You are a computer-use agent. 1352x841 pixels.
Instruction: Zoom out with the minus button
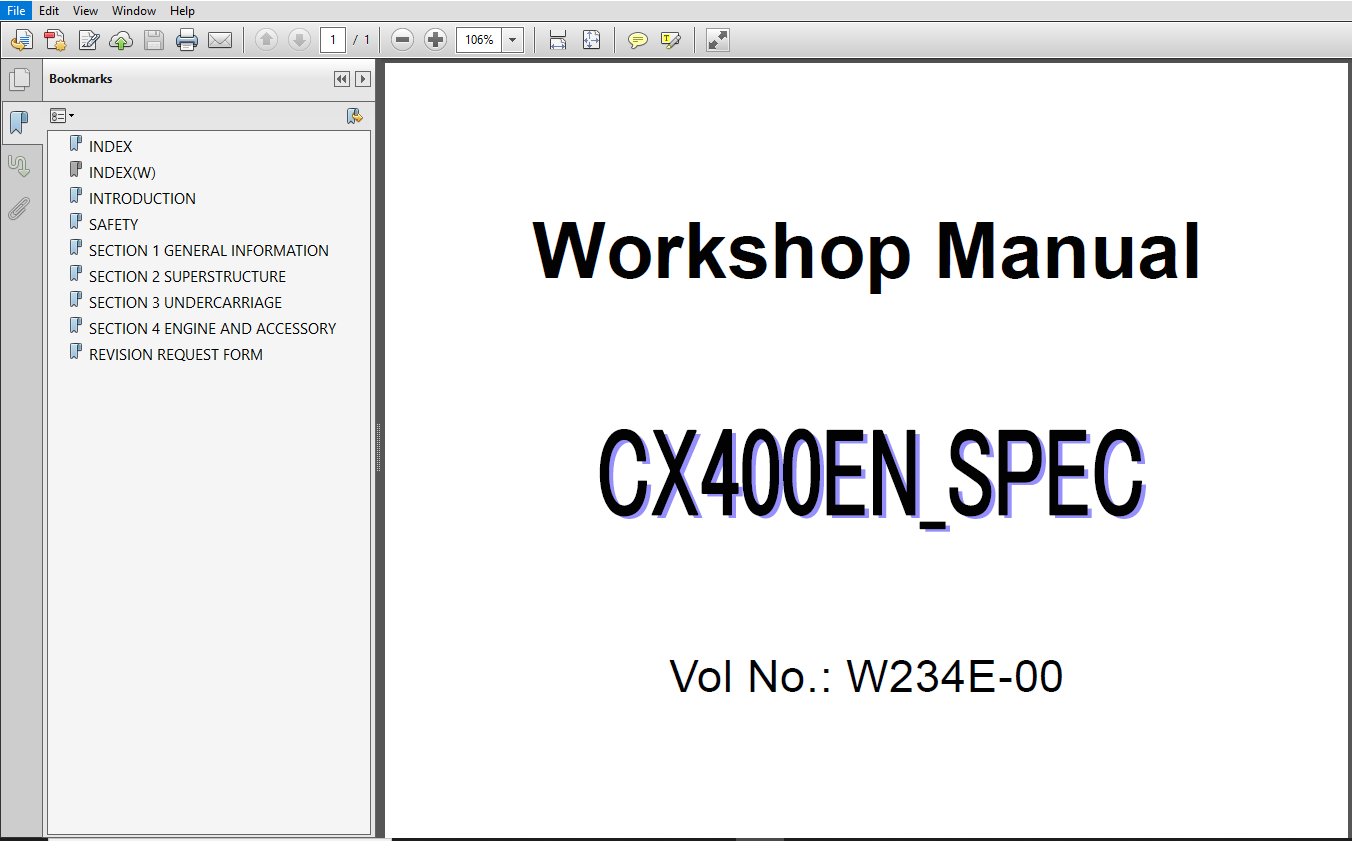[402, 40]
